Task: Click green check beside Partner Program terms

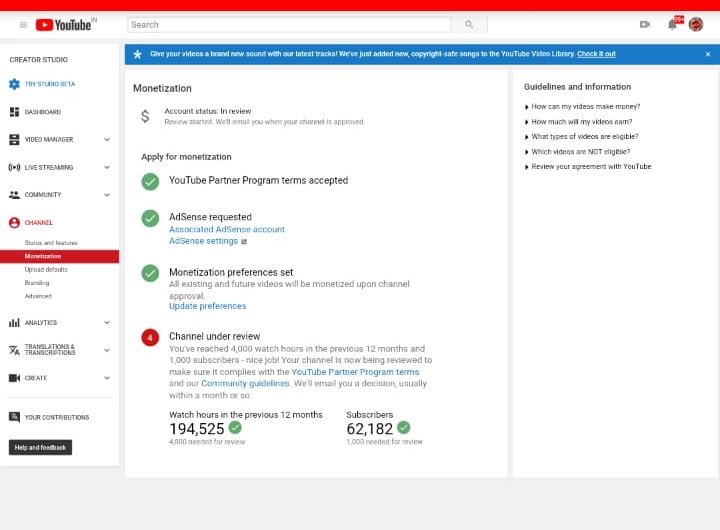Action: (x=150, y=182)
